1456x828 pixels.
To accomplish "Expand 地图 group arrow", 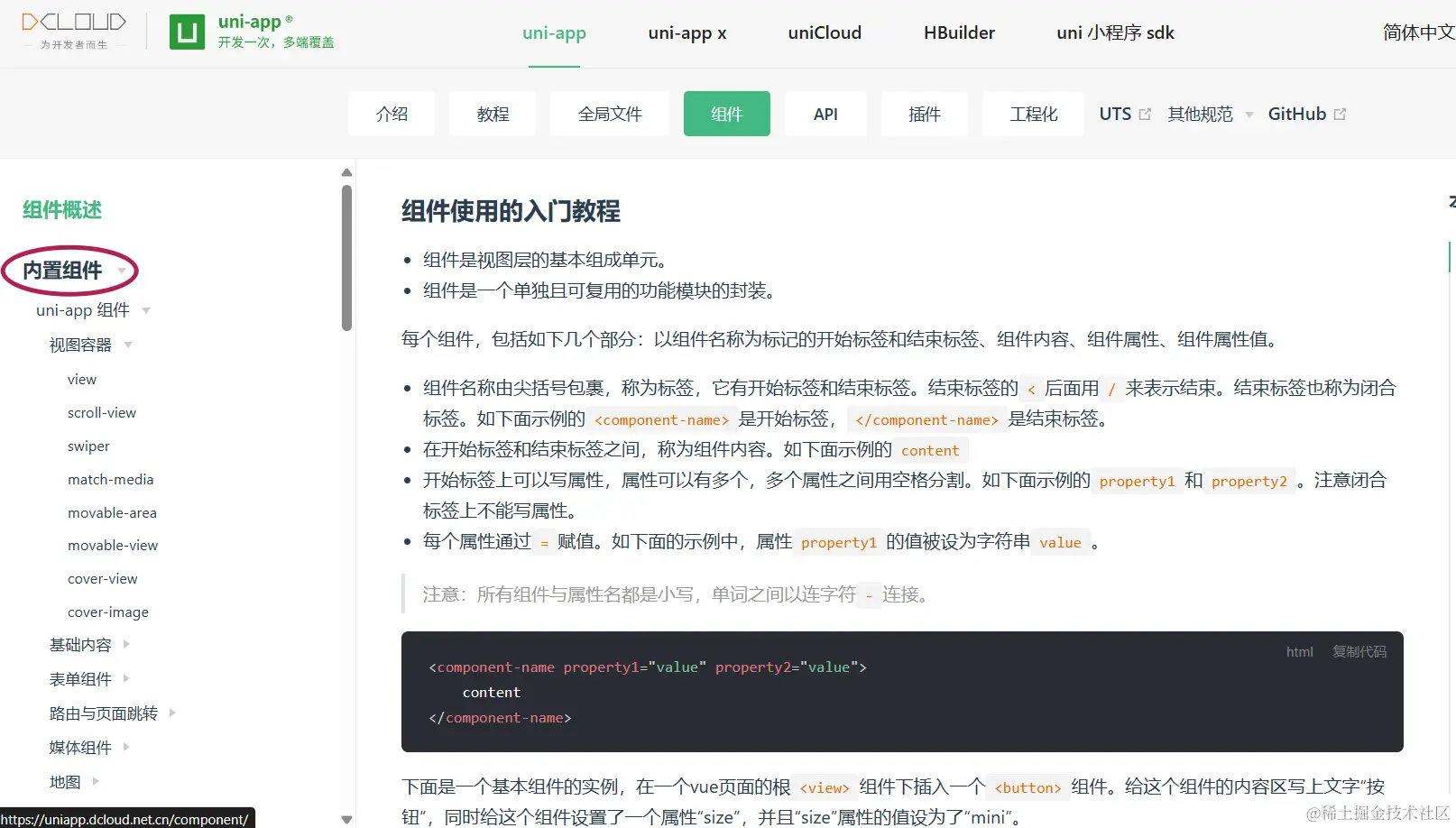I will pyautogui.click(x=96, y=781).
